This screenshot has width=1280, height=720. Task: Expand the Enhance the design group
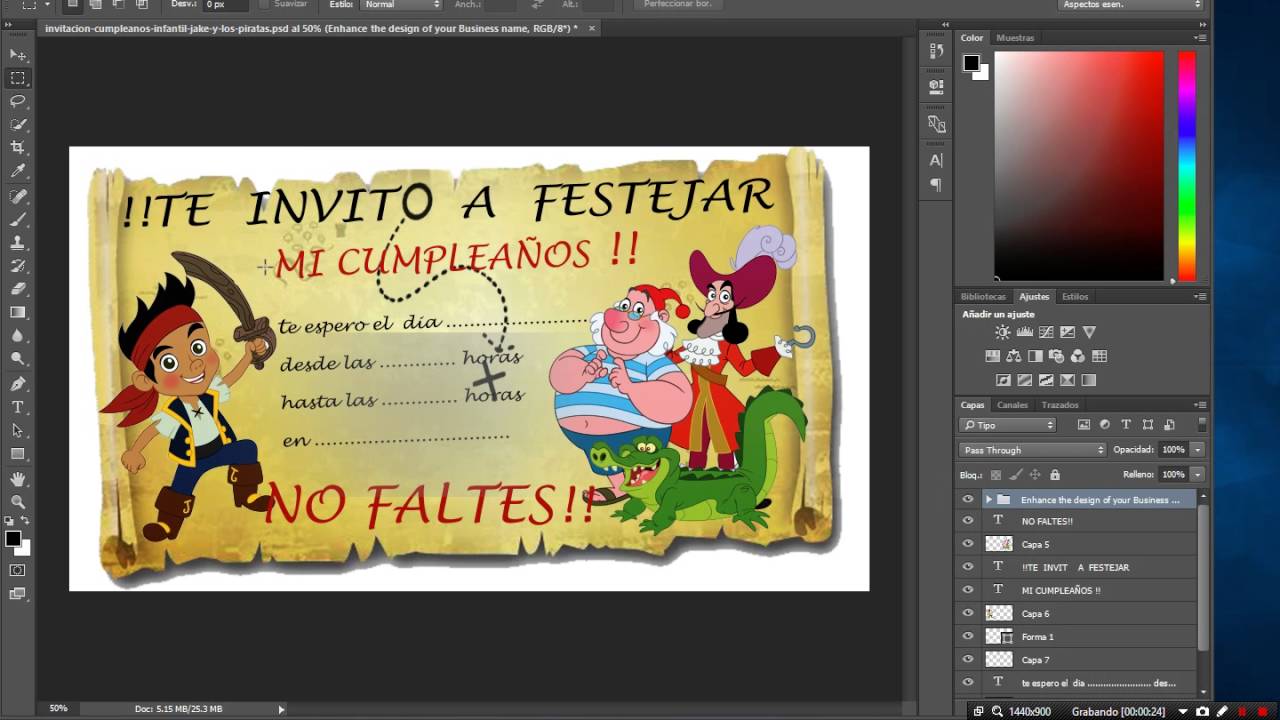[x=989, y=499]
